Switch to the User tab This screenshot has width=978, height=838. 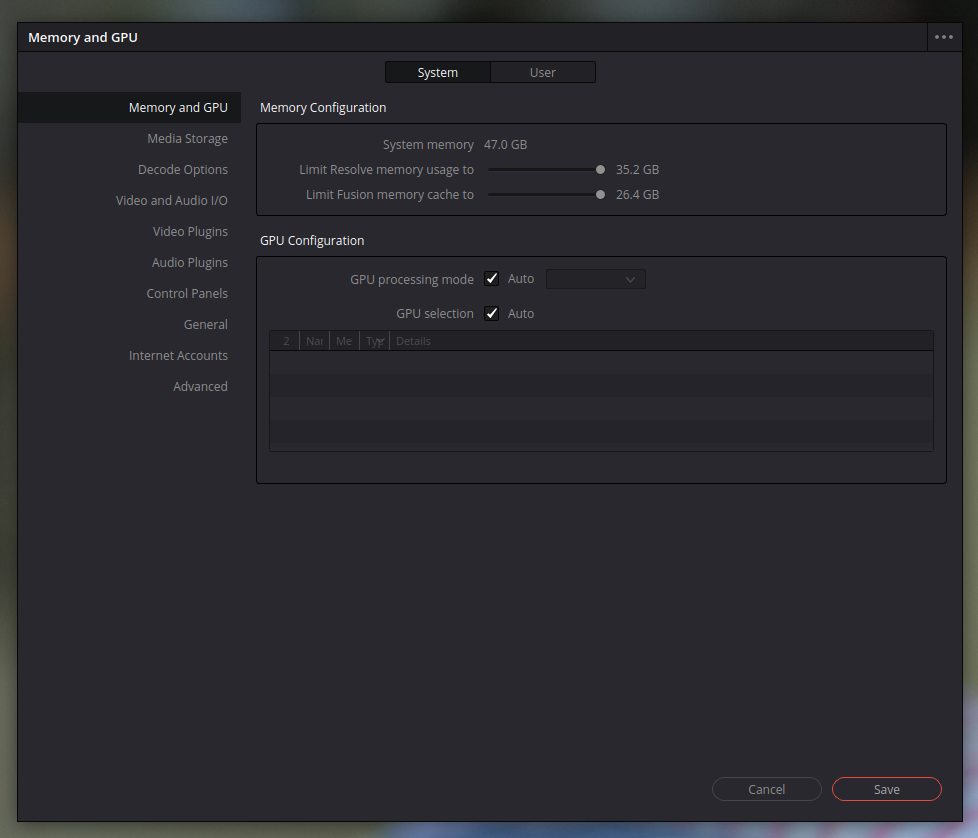pos(543,72)
